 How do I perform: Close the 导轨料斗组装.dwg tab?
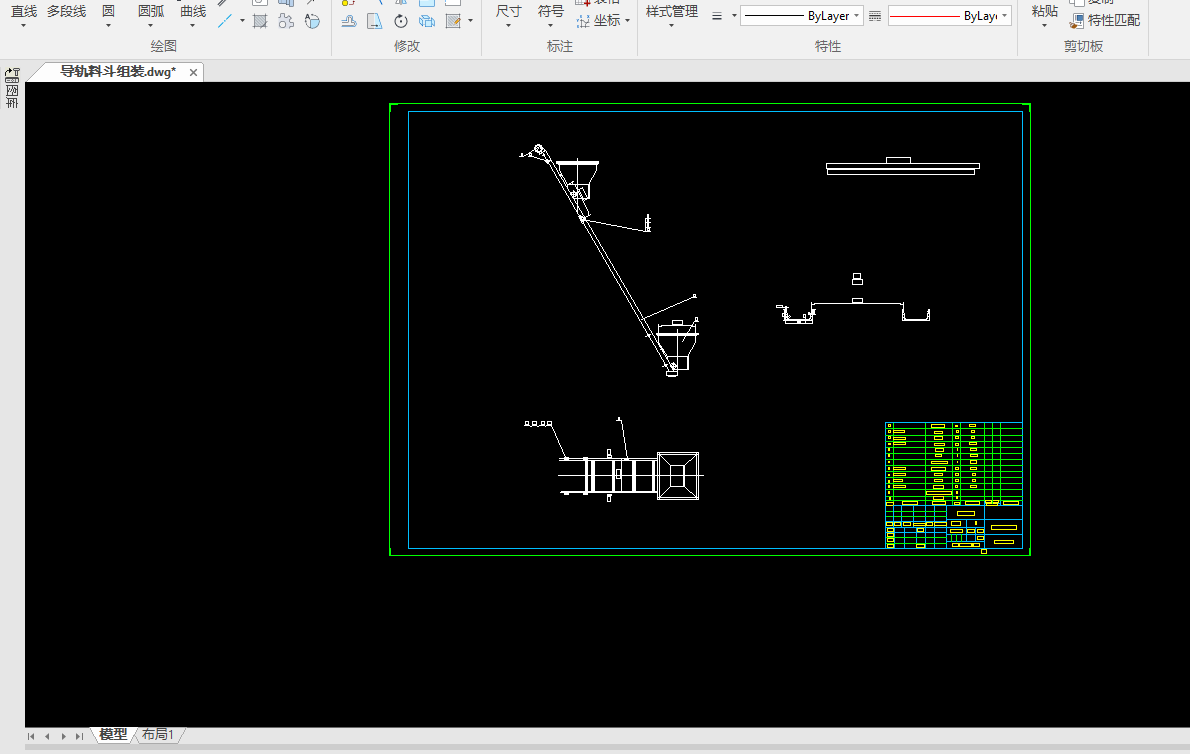tap(194, 73)
